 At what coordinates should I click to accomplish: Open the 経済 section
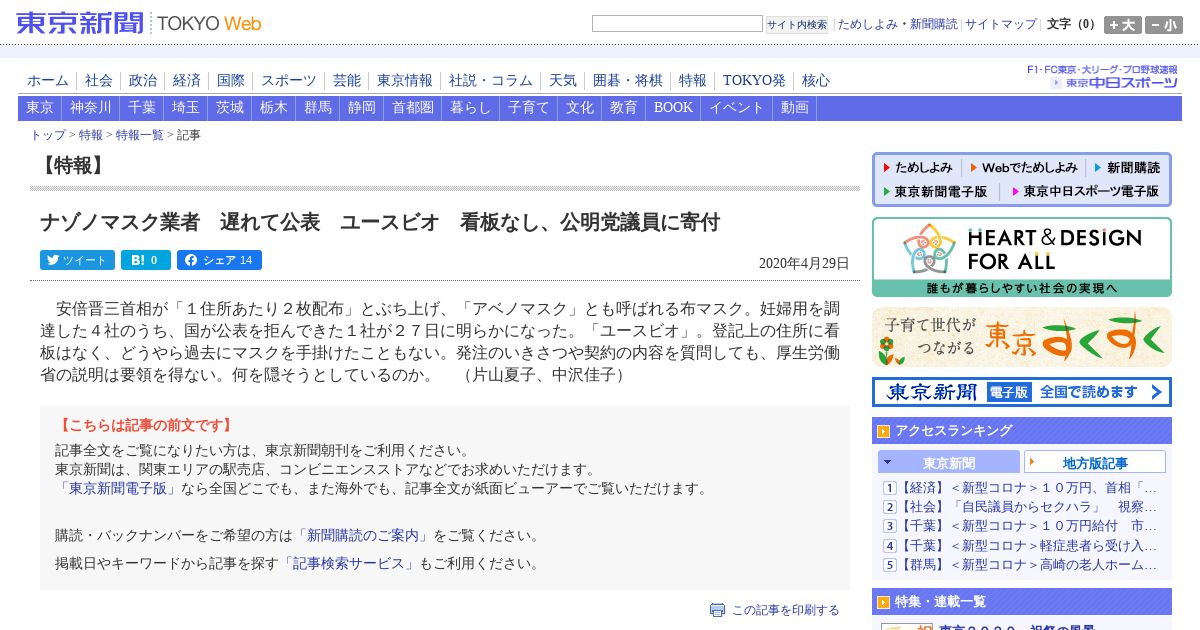pos(187,80)
